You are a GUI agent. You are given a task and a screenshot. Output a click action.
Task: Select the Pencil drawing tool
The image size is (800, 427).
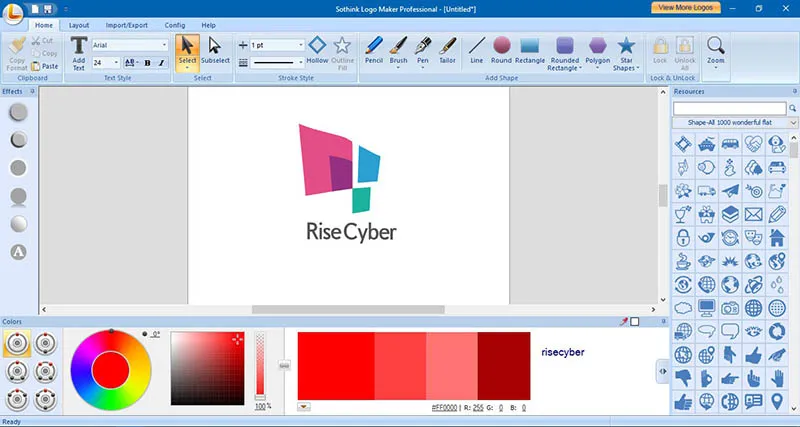pyautogui.click(x=373, y=51)
